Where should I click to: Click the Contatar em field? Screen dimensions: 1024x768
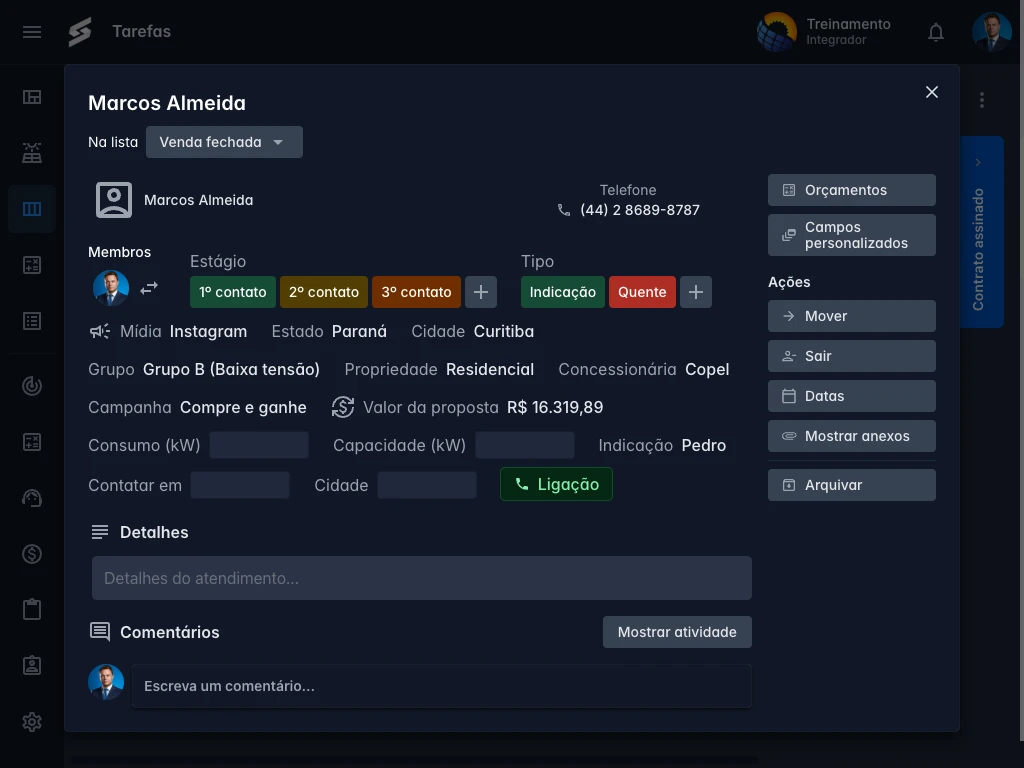(x=240, y=485)
